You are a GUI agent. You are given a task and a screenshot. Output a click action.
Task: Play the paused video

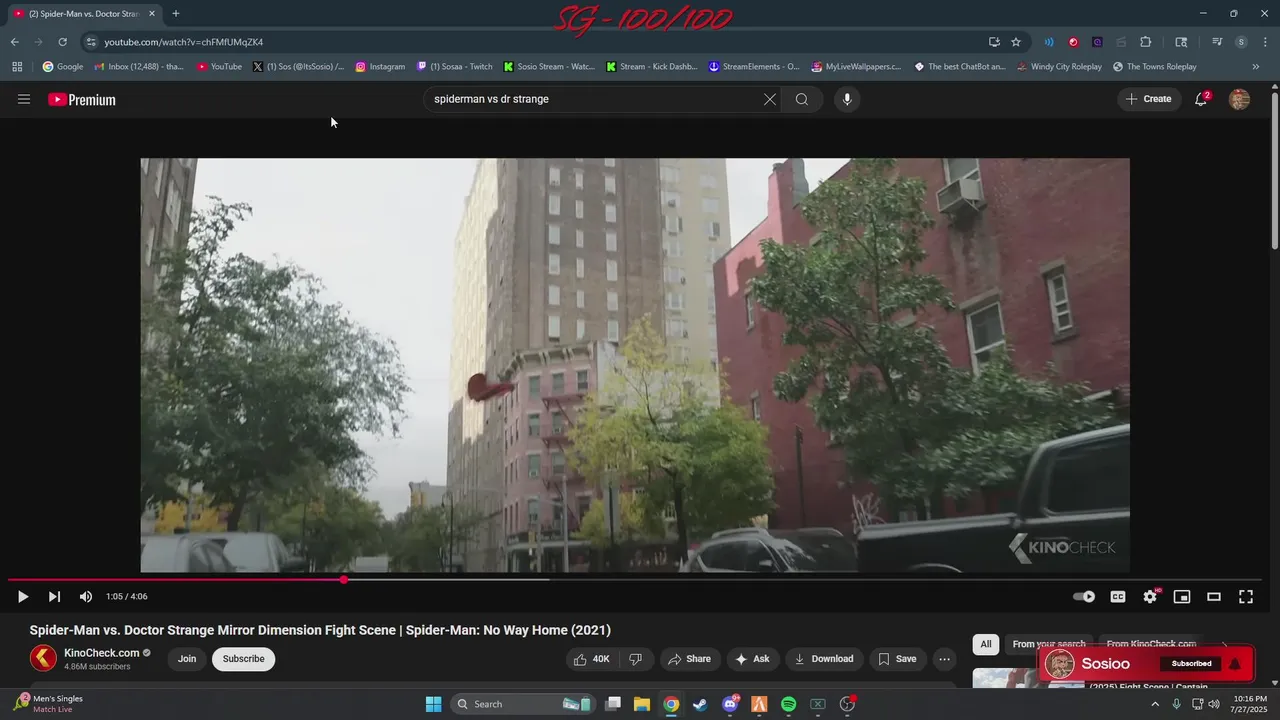23,597
